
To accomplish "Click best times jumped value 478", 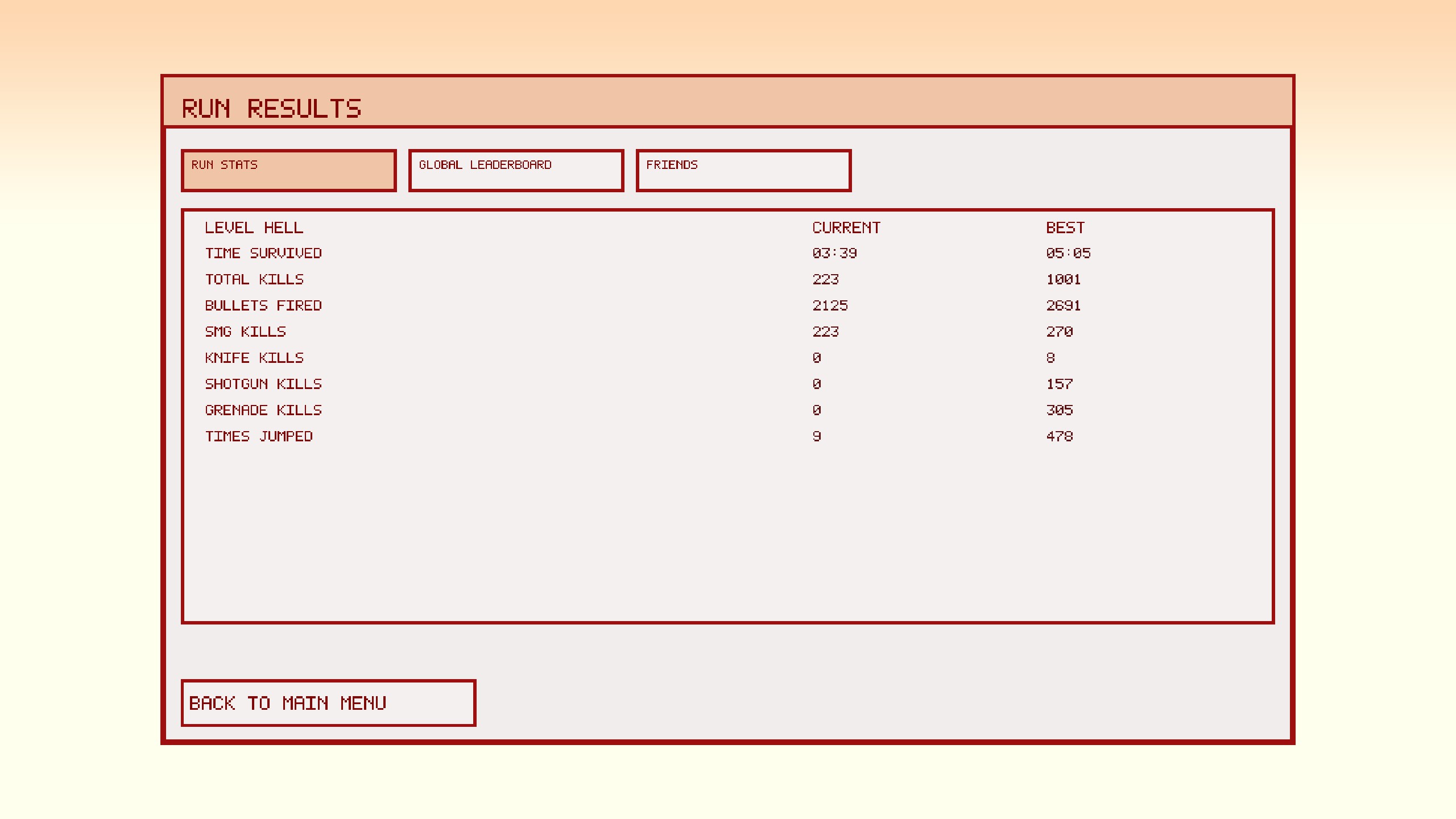I will 1059,437.
